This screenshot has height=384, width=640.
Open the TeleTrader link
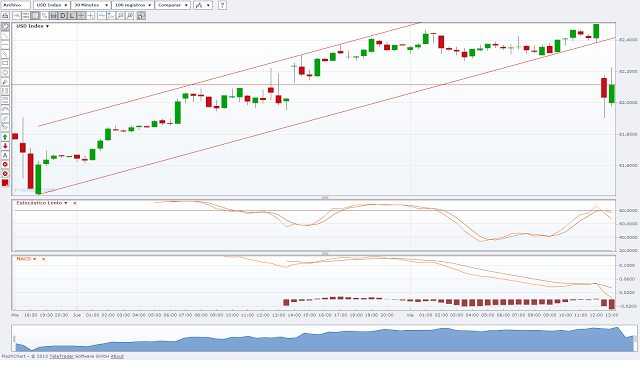tap(62, 356)
